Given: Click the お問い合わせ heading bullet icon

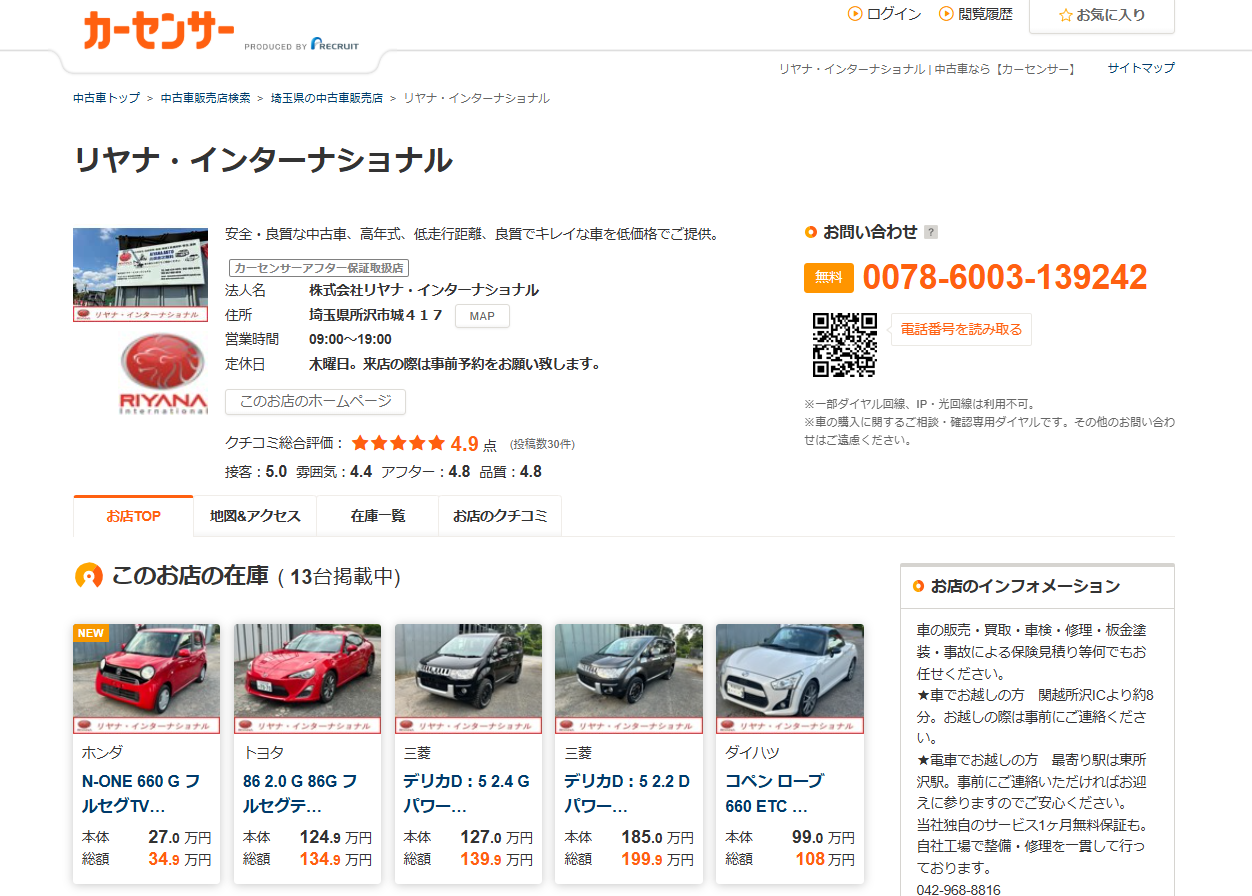Looking at the screenshot, I should point(811,232).
